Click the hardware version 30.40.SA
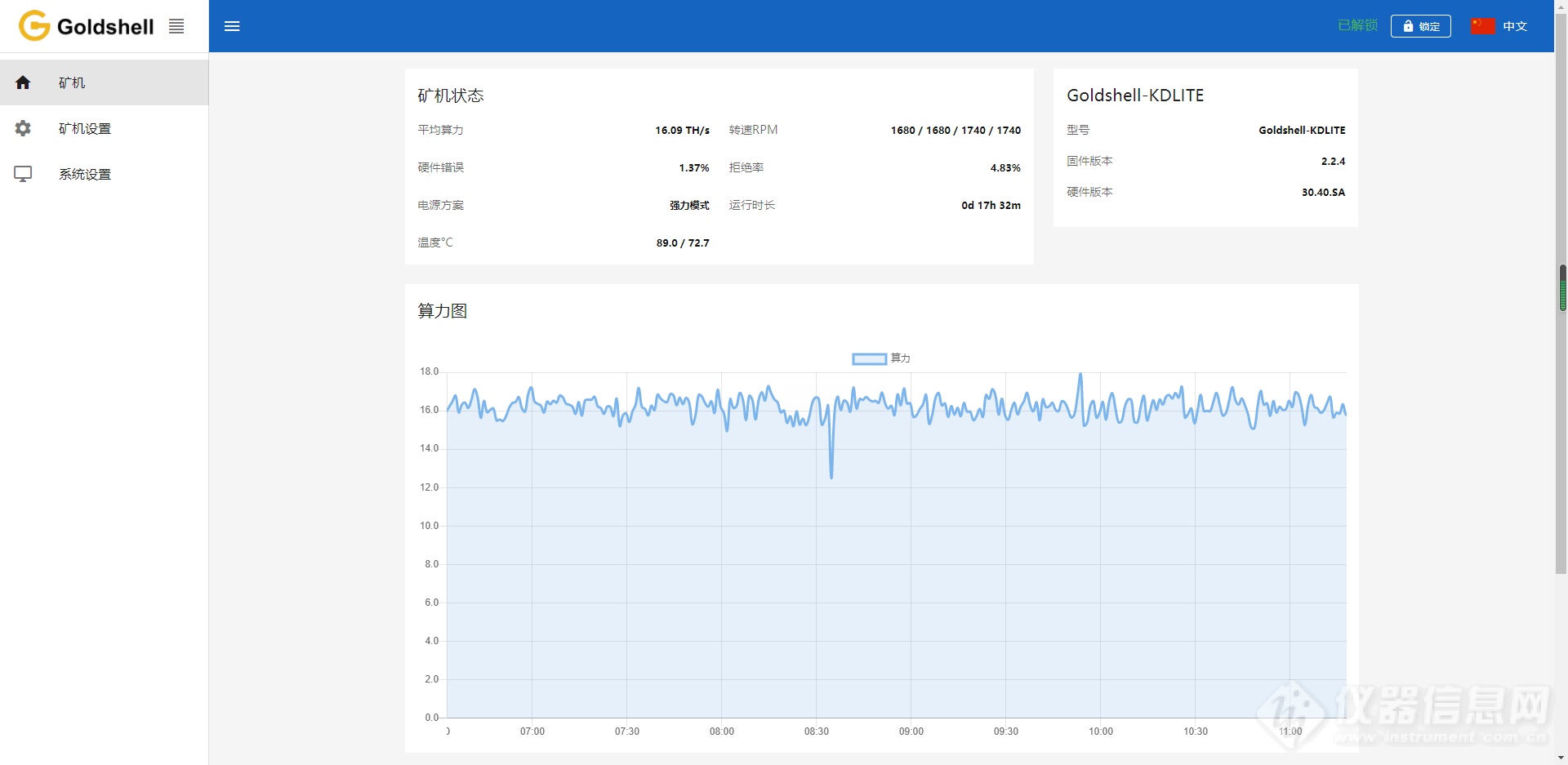1568x765 pixels. tap(1323, 192)
